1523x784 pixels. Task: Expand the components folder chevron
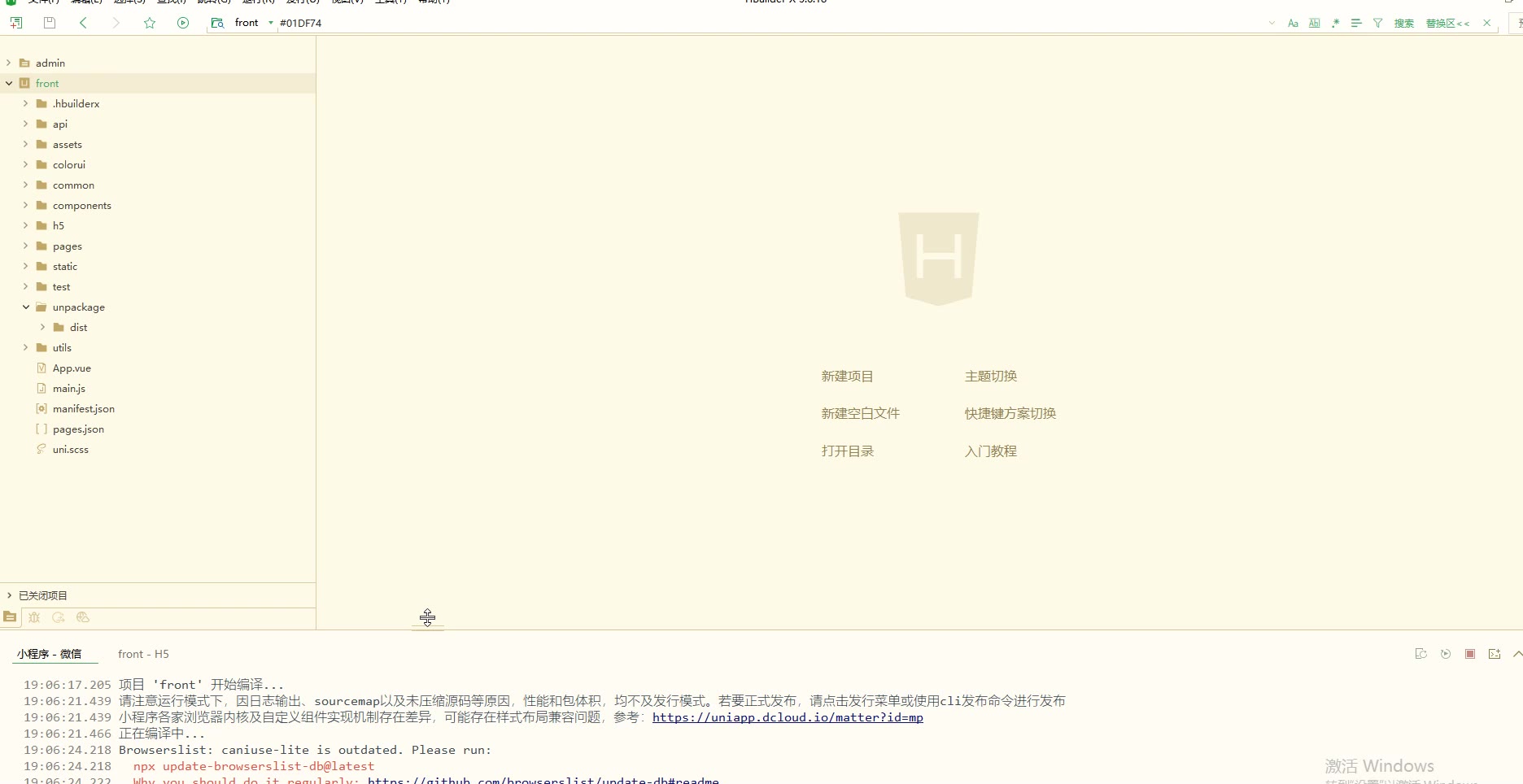click(x=25, y=205)
